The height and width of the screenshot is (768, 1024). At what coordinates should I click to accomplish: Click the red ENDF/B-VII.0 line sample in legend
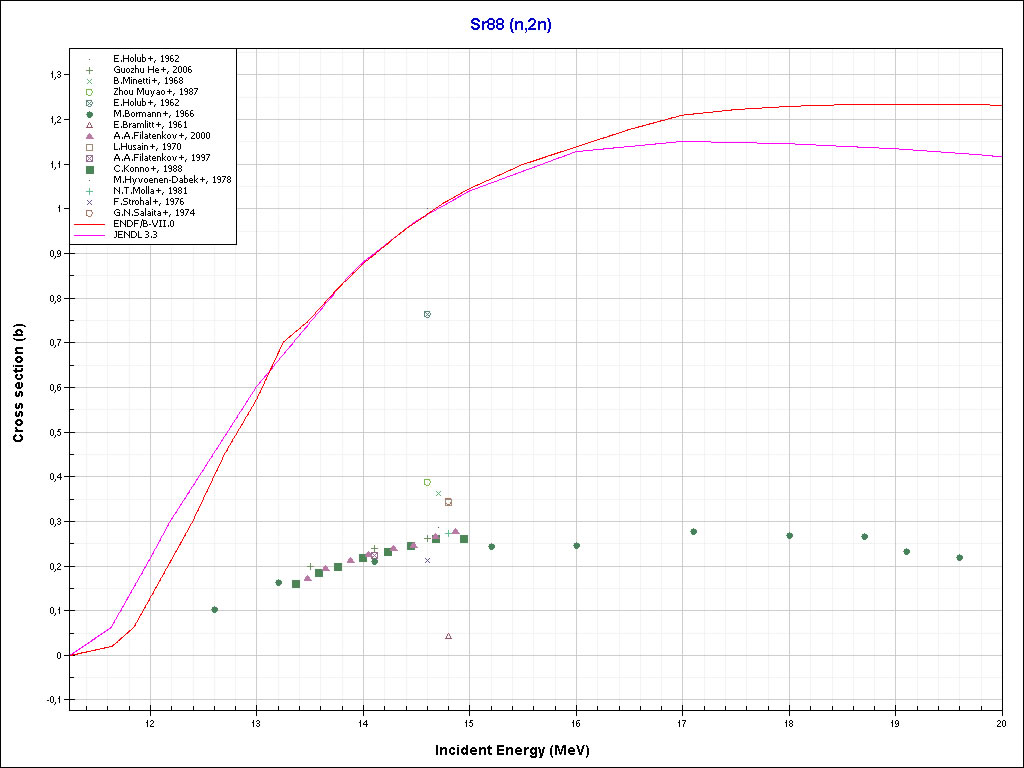[x=90, y=224]
